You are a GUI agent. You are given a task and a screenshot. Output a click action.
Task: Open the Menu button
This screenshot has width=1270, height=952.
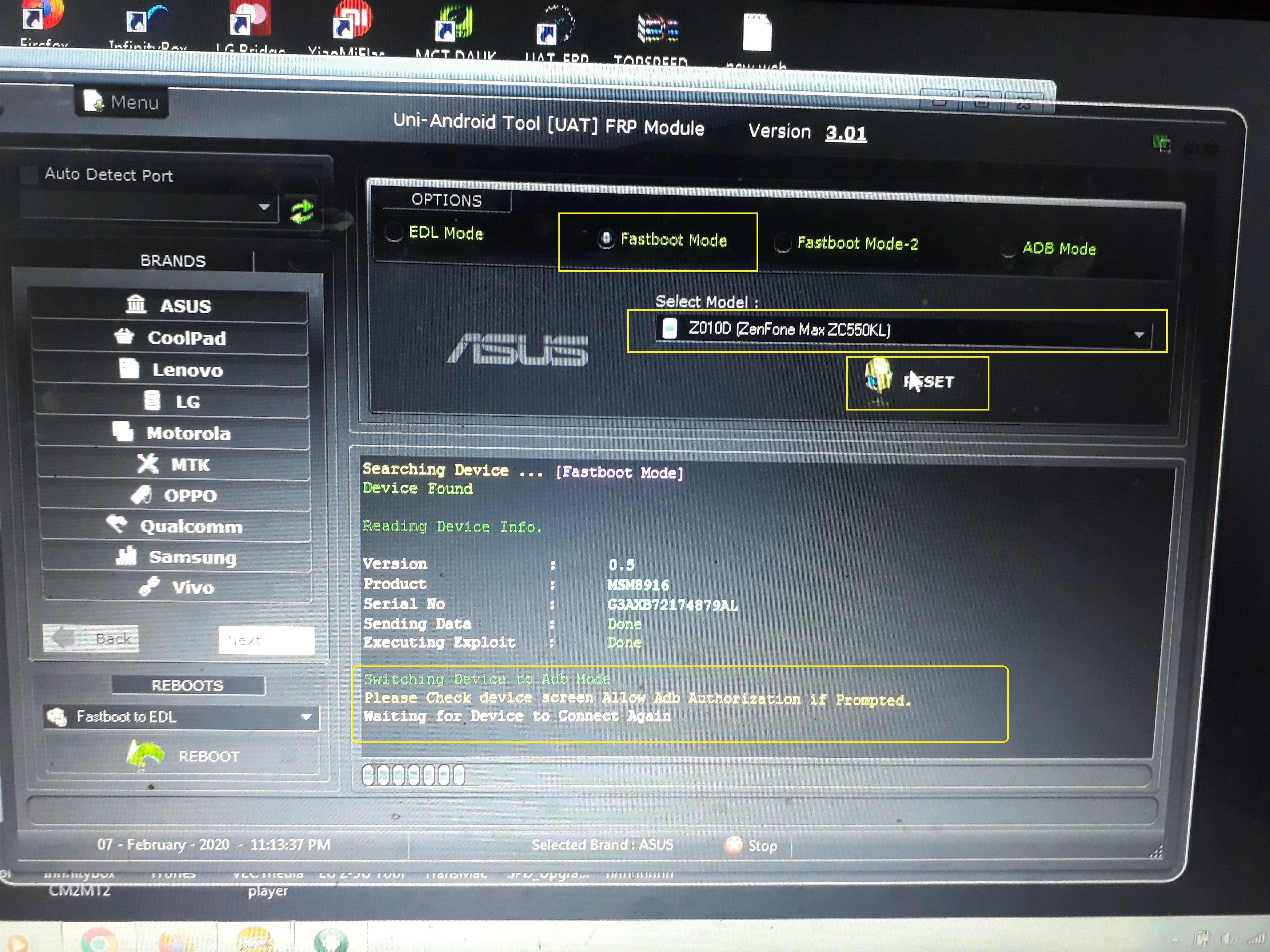coord(121,102)
